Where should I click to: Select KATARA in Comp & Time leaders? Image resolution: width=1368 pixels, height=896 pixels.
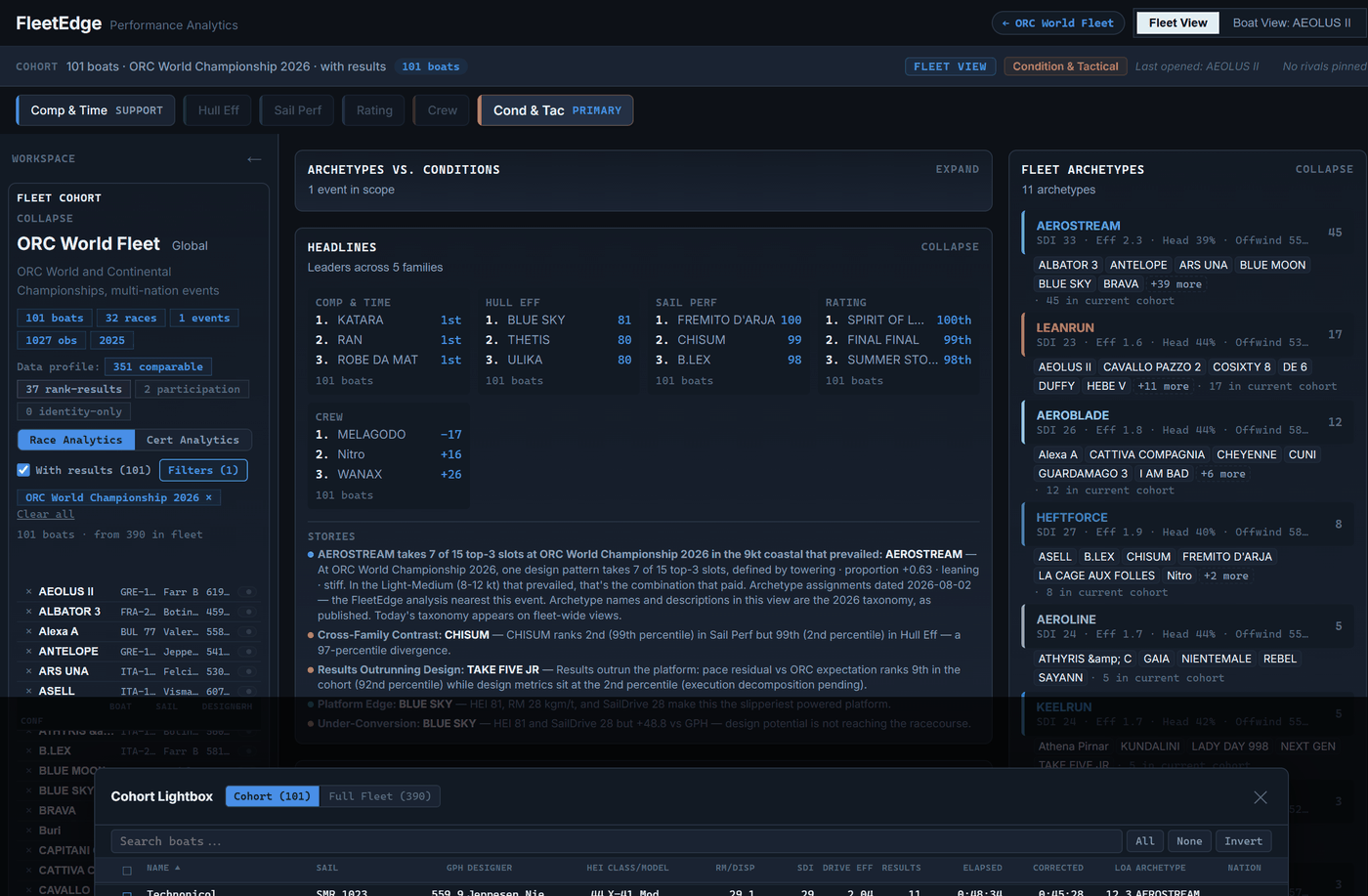coord(361,320)
